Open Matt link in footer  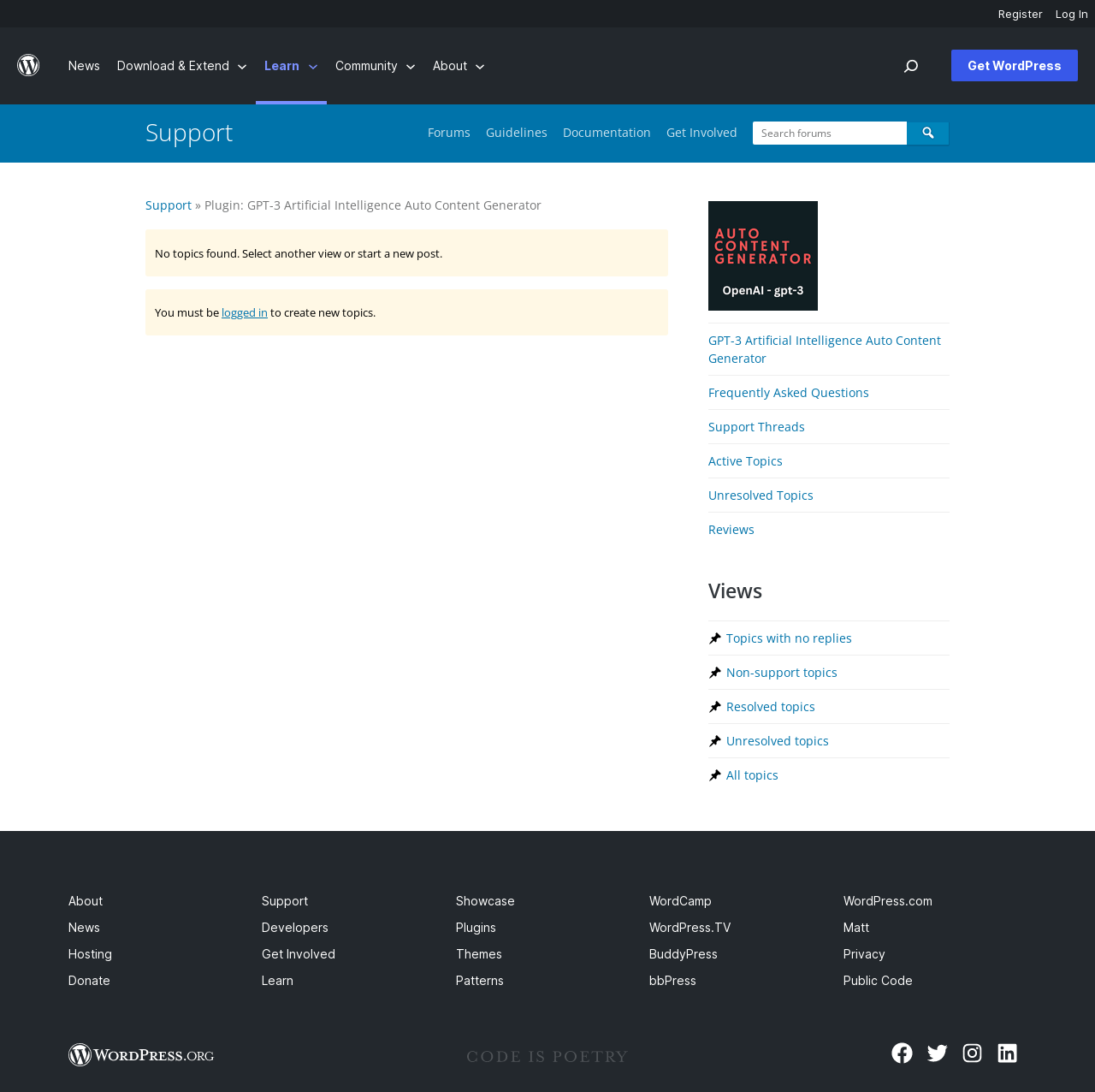[856, 928]
